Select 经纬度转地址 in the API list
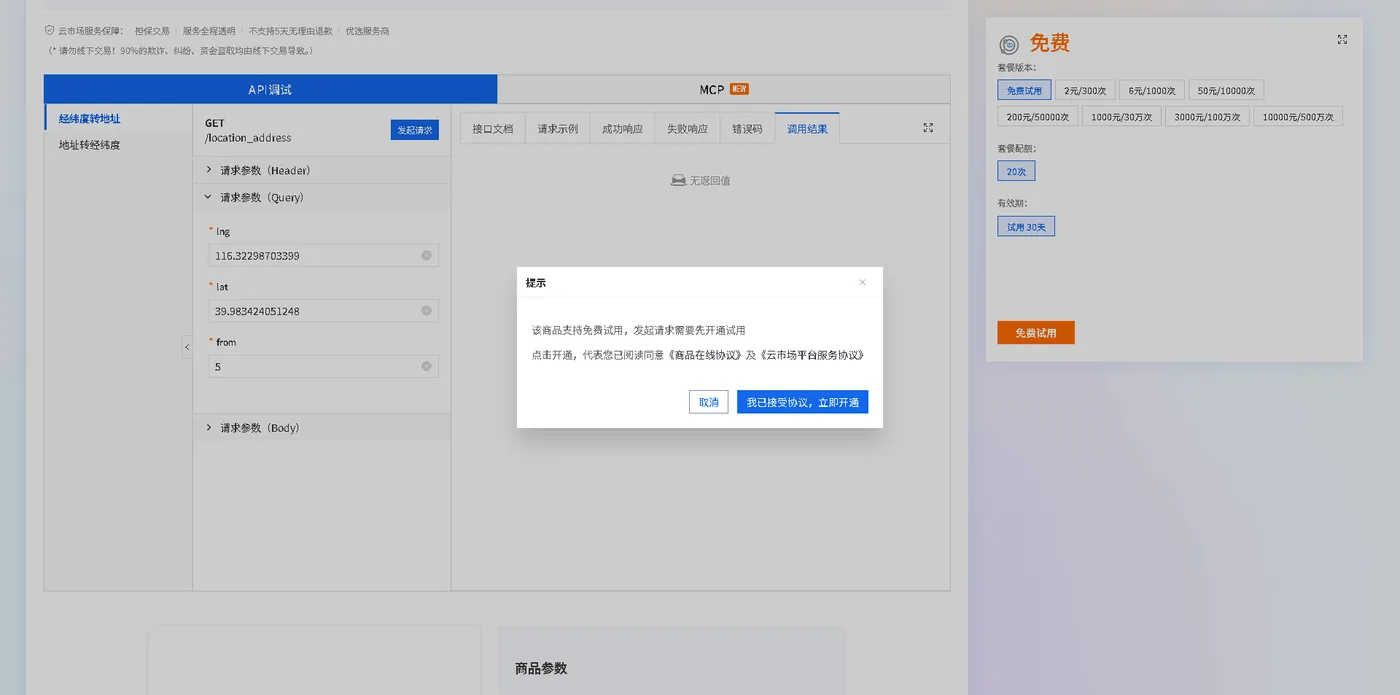The height and width of the screenshot is (695, 1400). coord(118,118)
